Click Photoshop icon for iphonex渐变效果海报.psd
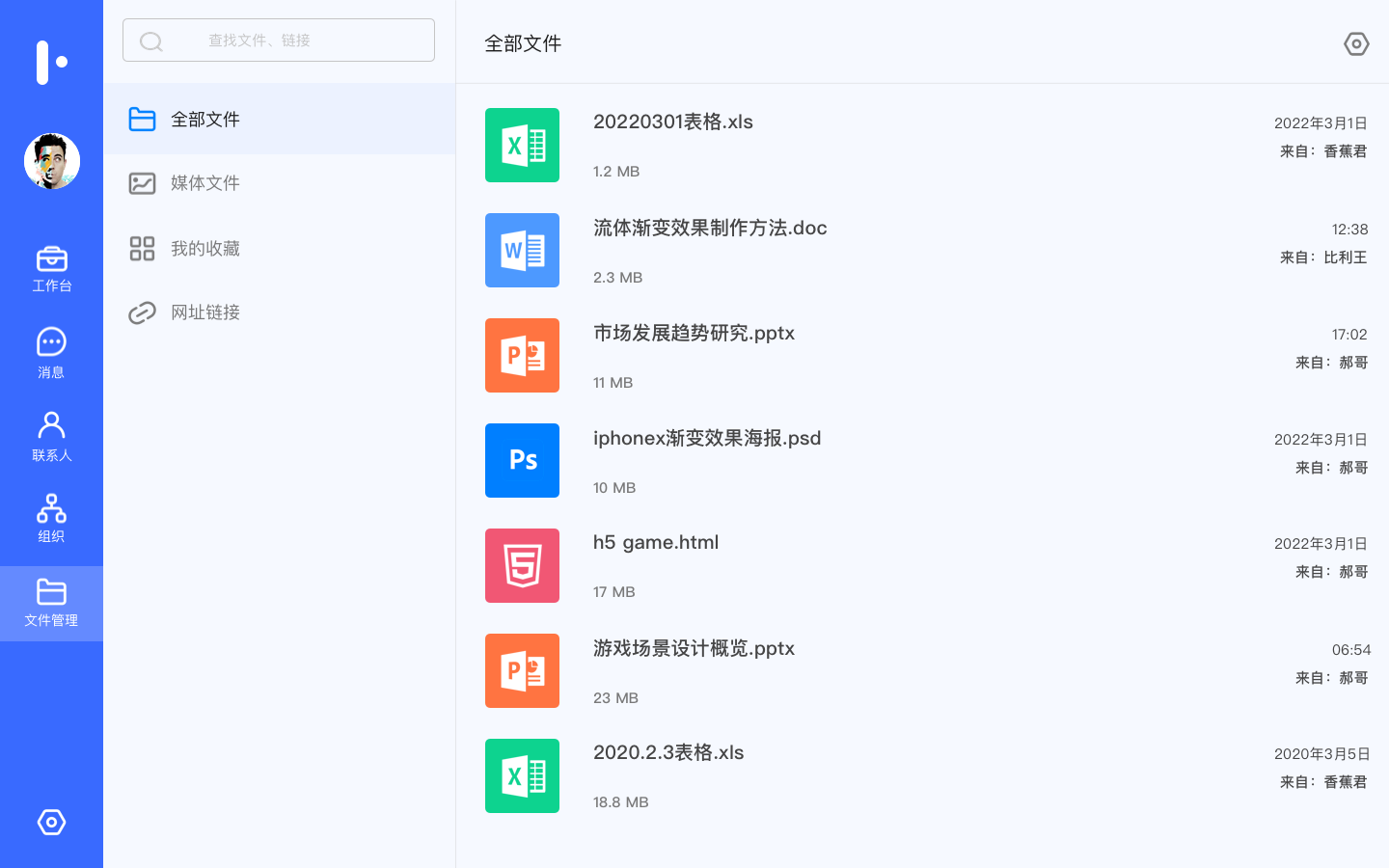The height and width of the screenshot is (868, 1389). click(x=522, y=461)
